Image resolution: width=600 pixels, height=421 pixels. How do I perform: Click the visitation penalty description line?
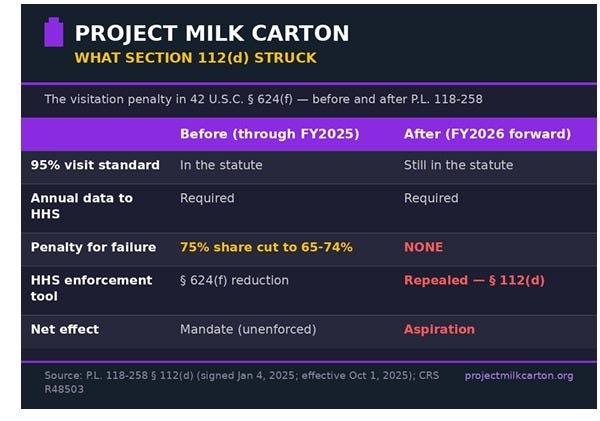pos(264,99)
